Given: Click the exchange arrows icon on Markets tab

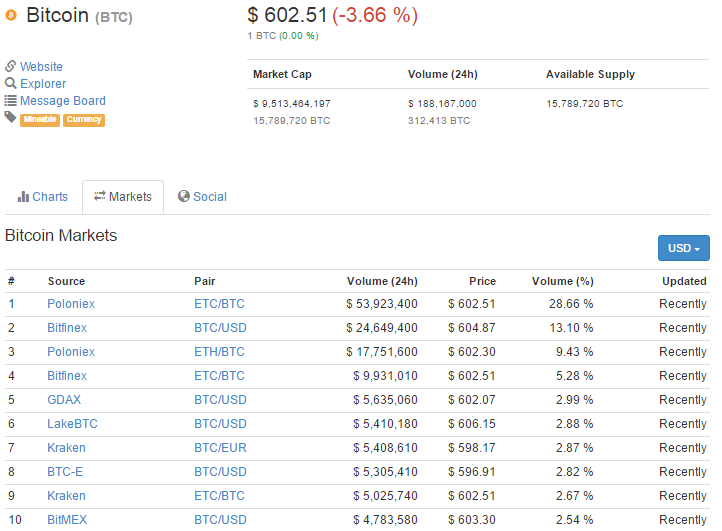Looking at the screenshot, I should [99, 196].
